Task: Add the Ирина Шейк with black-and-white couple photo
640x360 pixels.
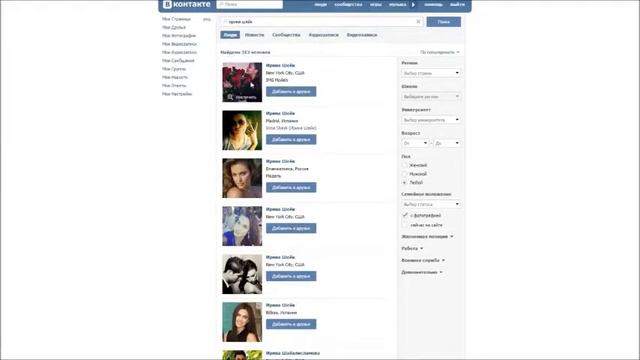Action: point(291,276)
